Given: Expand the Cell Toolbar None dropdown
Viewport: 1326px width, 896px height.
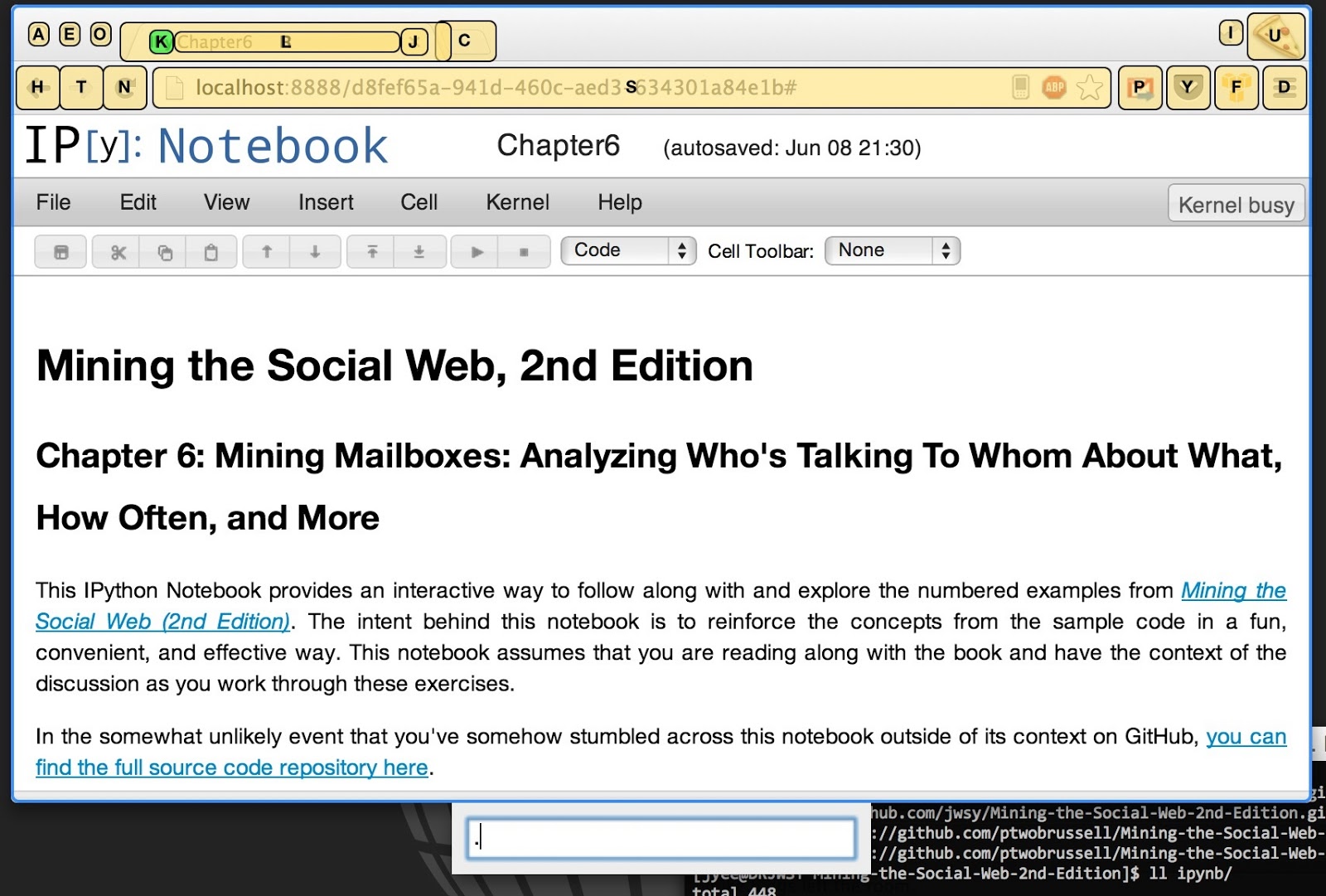Looking at the screenshot, I should pyautogui.click(x=893, y=250).
